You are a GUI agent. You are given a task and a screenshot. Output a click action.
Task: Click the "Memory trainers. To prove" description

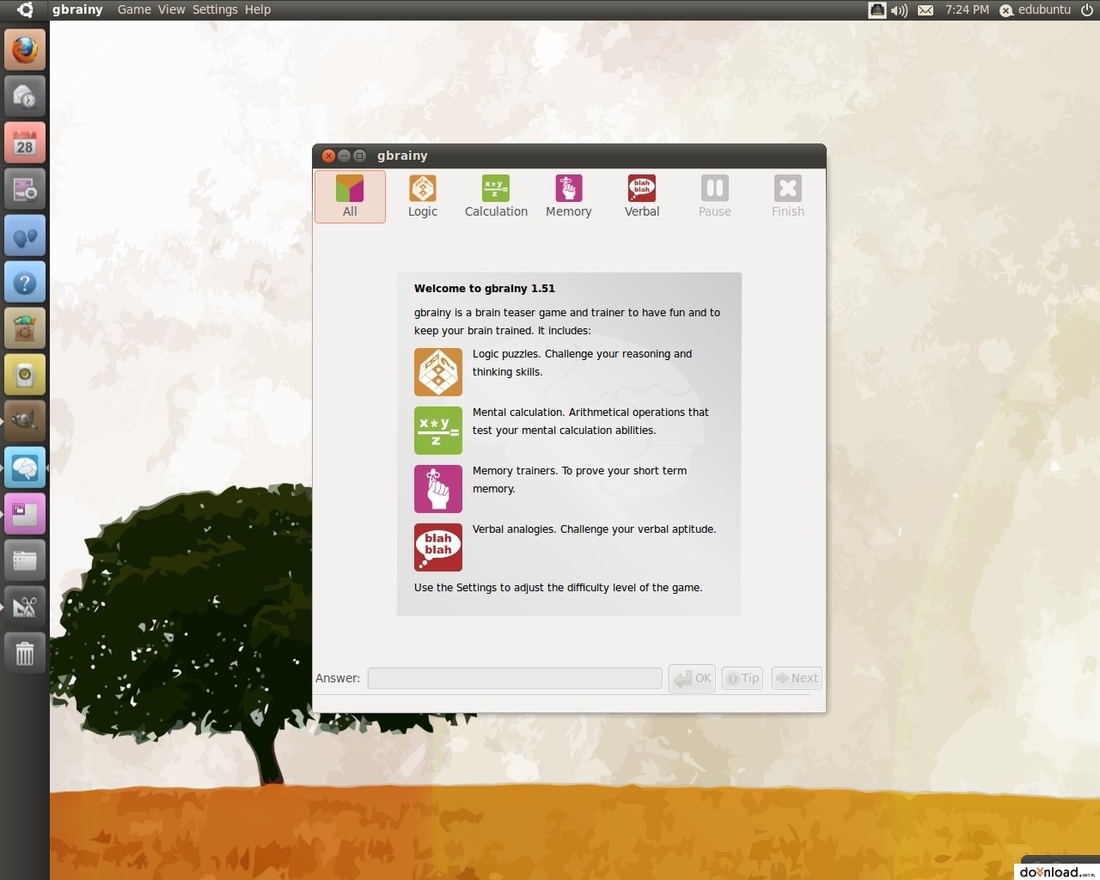point(579,479)
